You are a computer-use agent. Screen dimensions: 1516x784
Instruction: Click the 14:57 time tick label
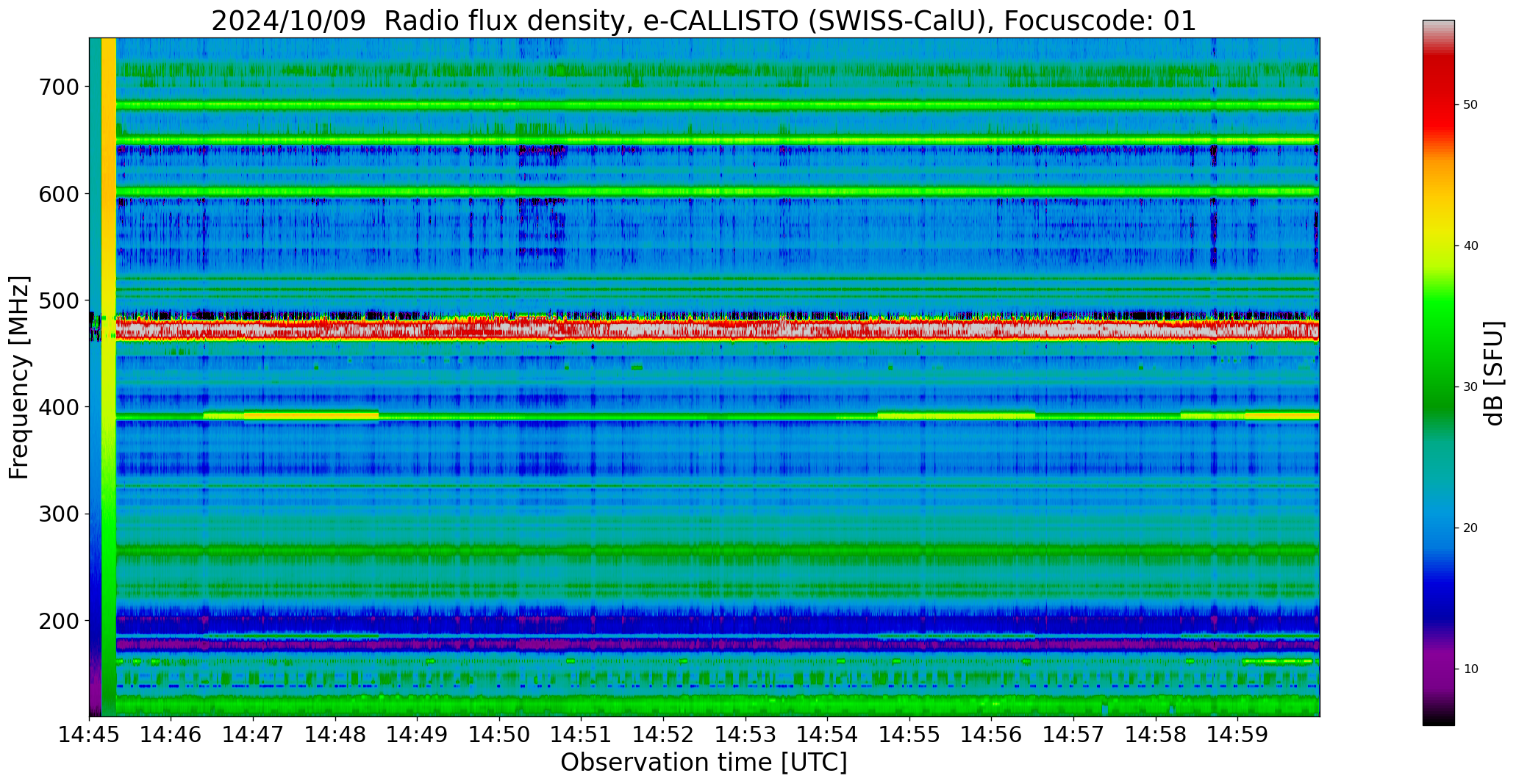pyautogui.click(x=1073, y=734)
